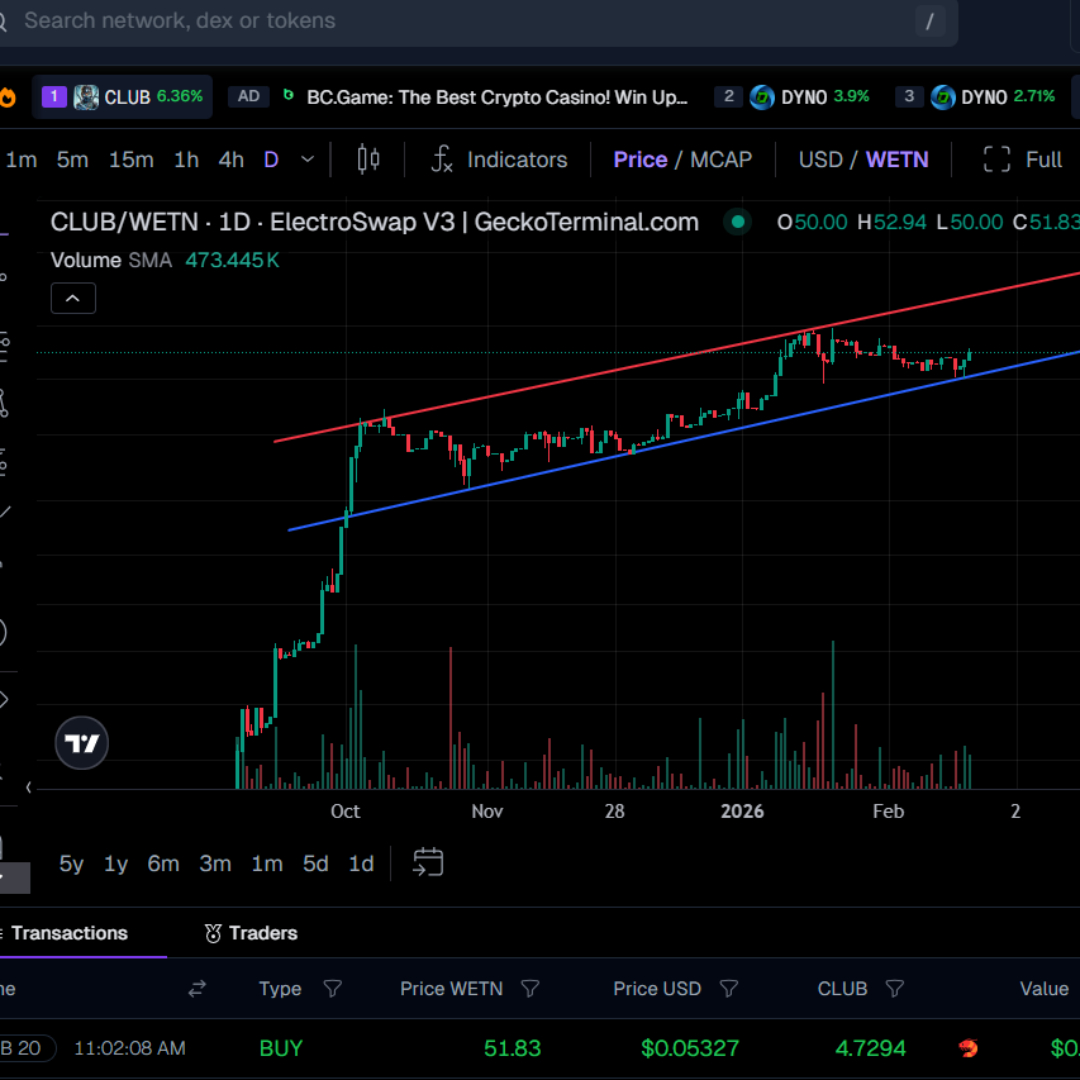Switch to the Traders tab
Image resolution: width=1080 pixels, height=1080 pixels.
point(250,933)
